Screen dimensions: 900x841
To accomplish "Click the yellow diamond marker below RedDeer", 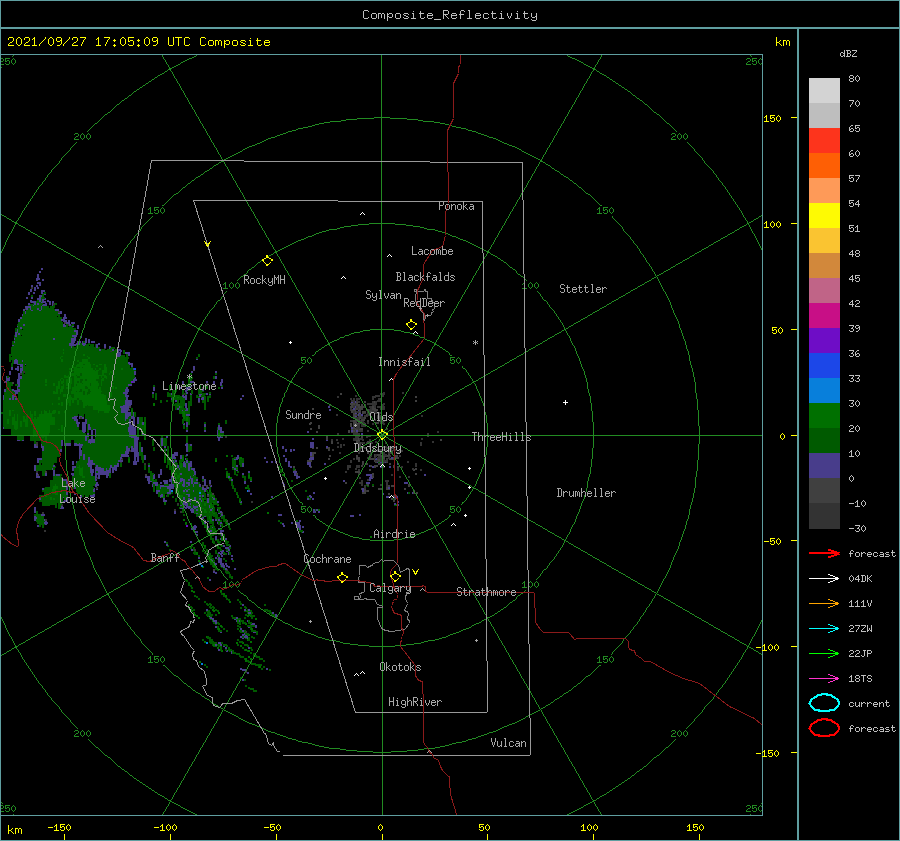I will coord(411,324).
